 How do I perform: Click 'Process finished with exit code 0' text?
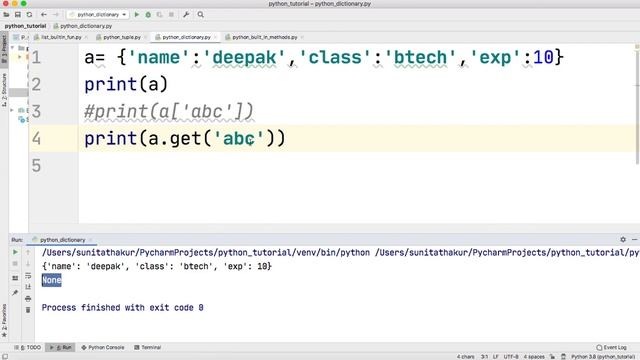click(x=122, y=307)
